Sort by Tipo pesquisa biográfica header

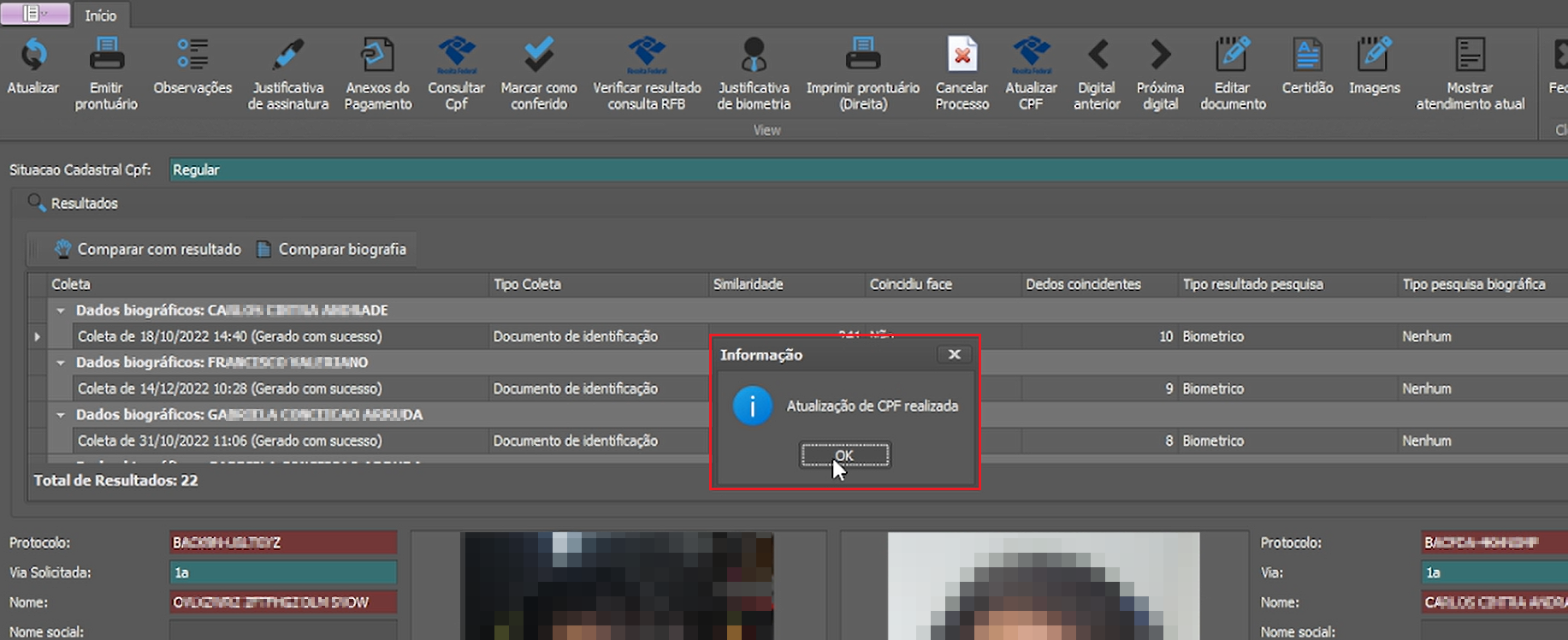[x=1482, y=284]
